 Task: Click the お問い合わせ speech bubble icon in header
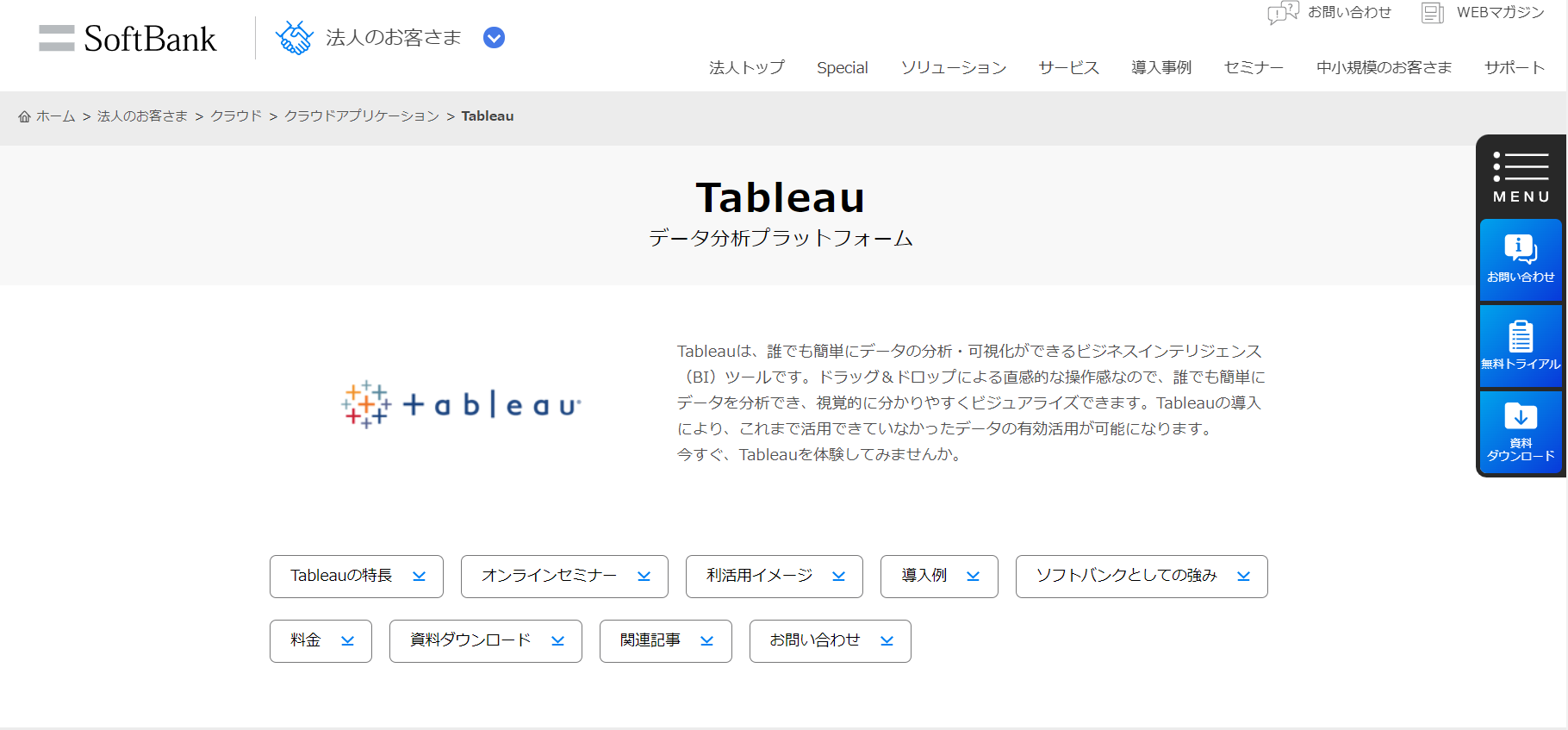[1283, 13]
